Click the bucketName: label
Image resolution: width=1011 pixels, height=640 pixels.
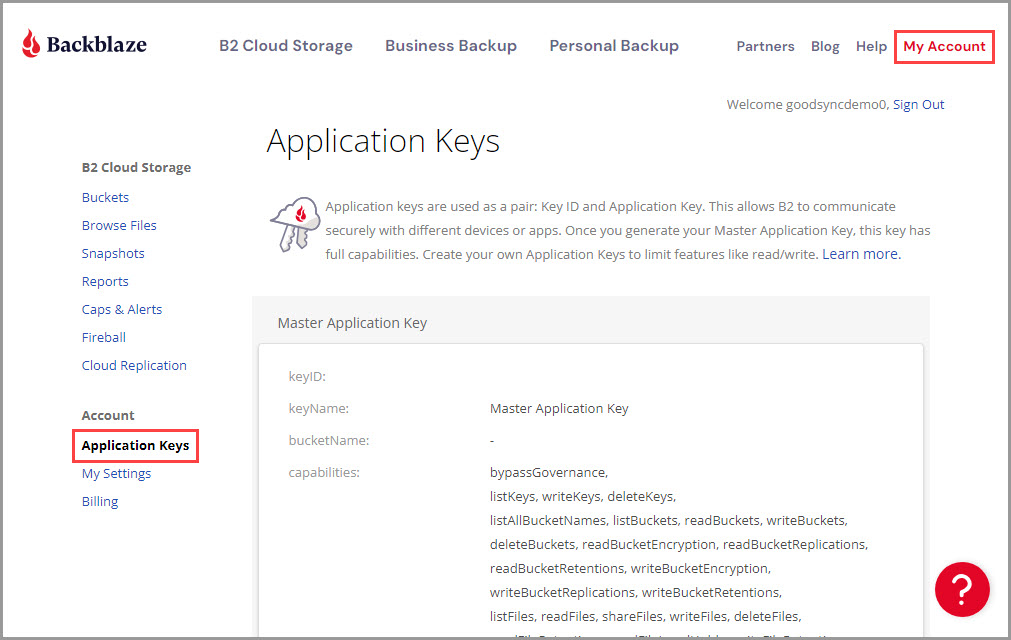pyautogui.click(x=329, y=441)
